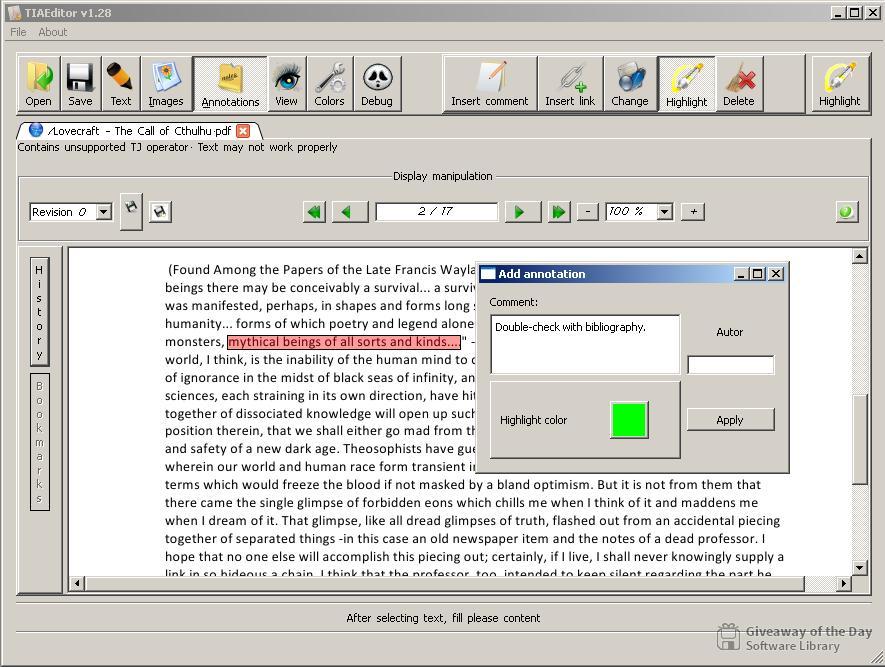Click the horizontal scrollbar thumb of the document
The image size is (885, 667).
coord(445,583)
